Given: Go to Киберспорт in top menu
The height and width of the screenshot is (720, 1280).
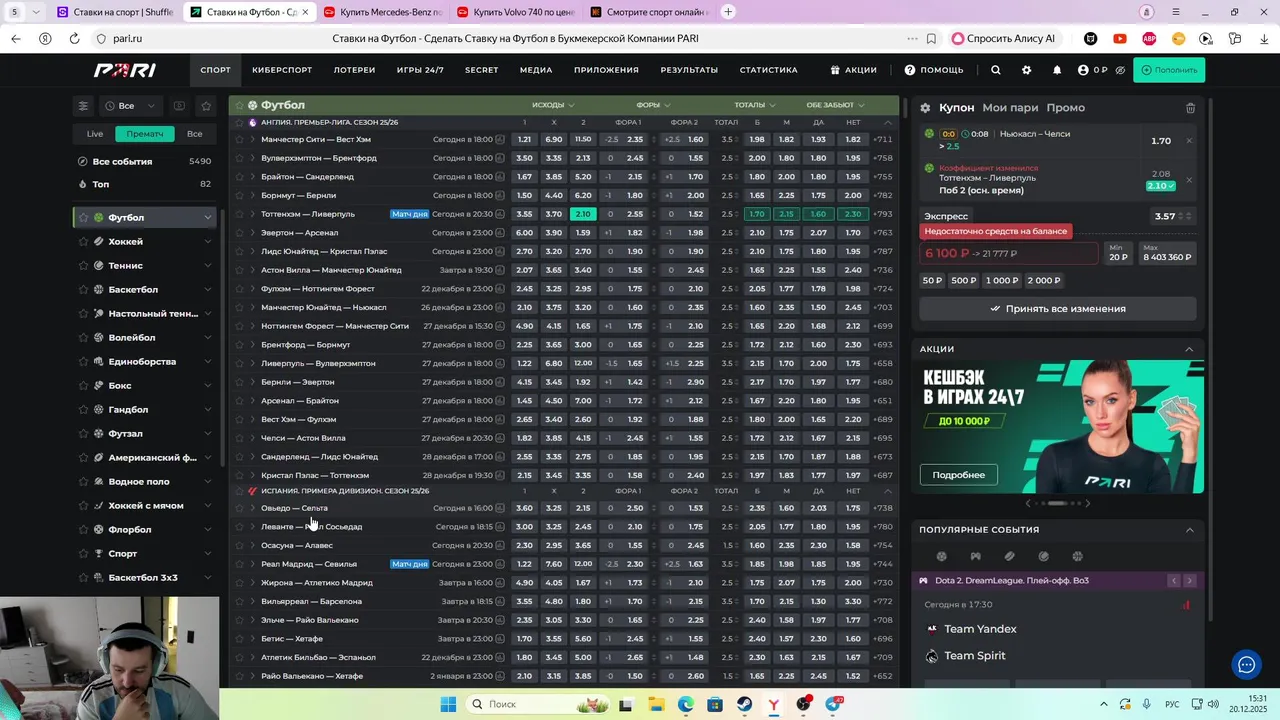Looking at the screenshot, I should [282, 70].
